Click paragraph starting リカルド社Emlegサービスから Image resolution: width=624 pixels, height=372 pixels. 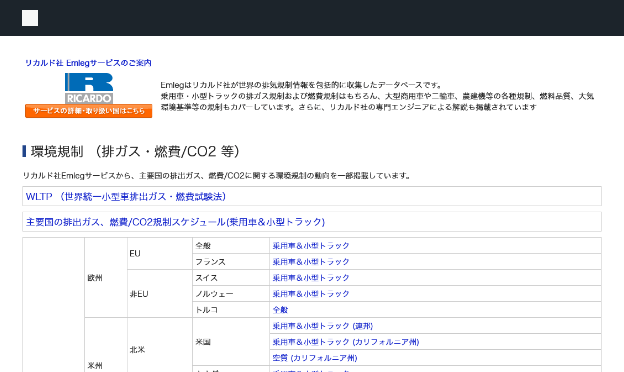[217, 175]
